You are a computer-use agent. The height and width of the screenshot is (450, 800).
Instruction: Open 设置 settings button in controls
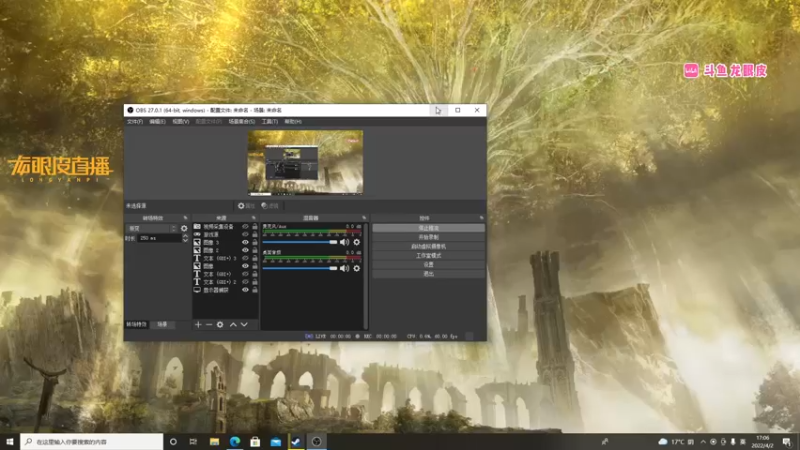(429, 265)
